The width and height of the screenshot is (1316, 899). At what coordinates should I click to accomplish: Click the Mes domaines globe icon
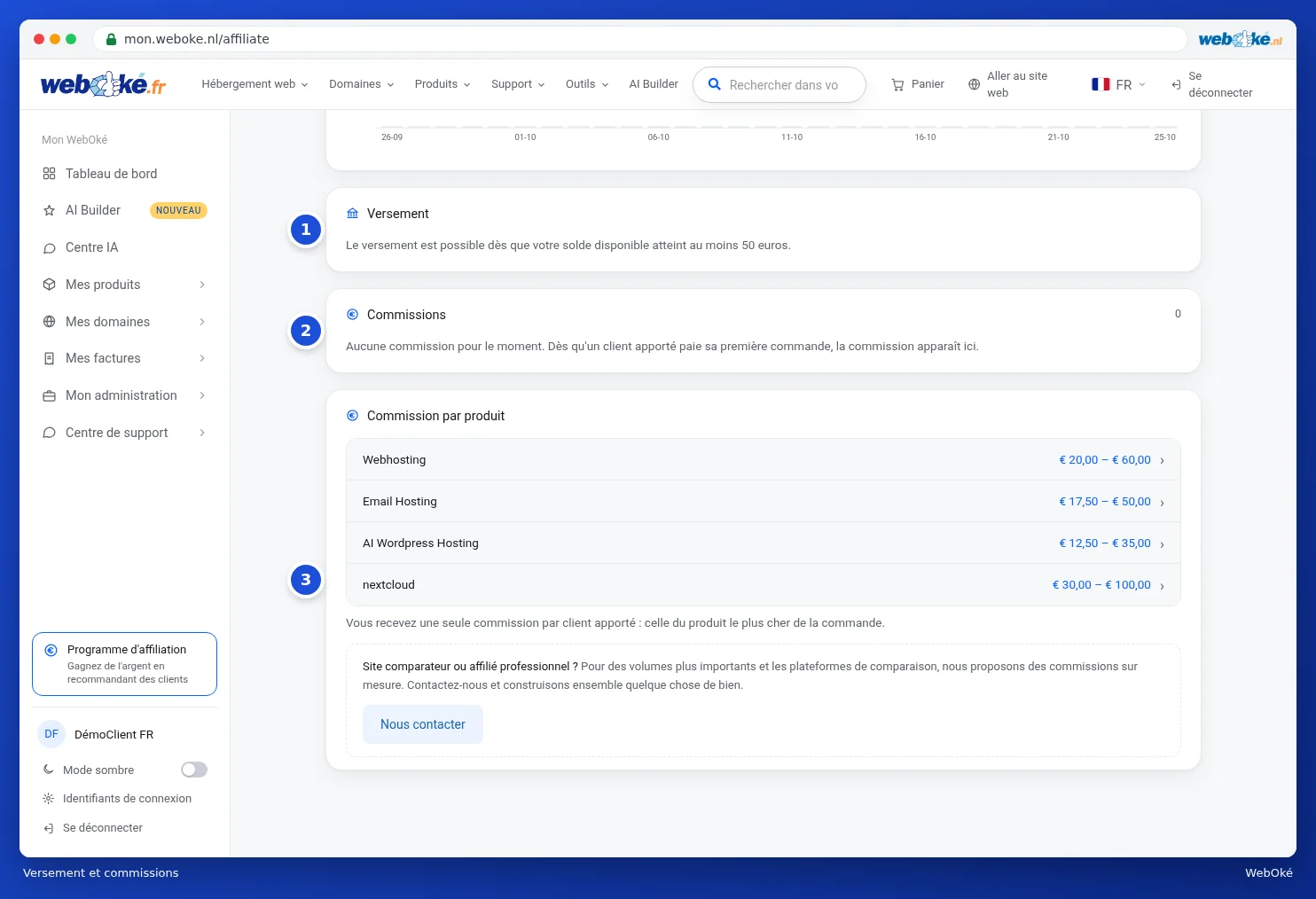point(49,322)
